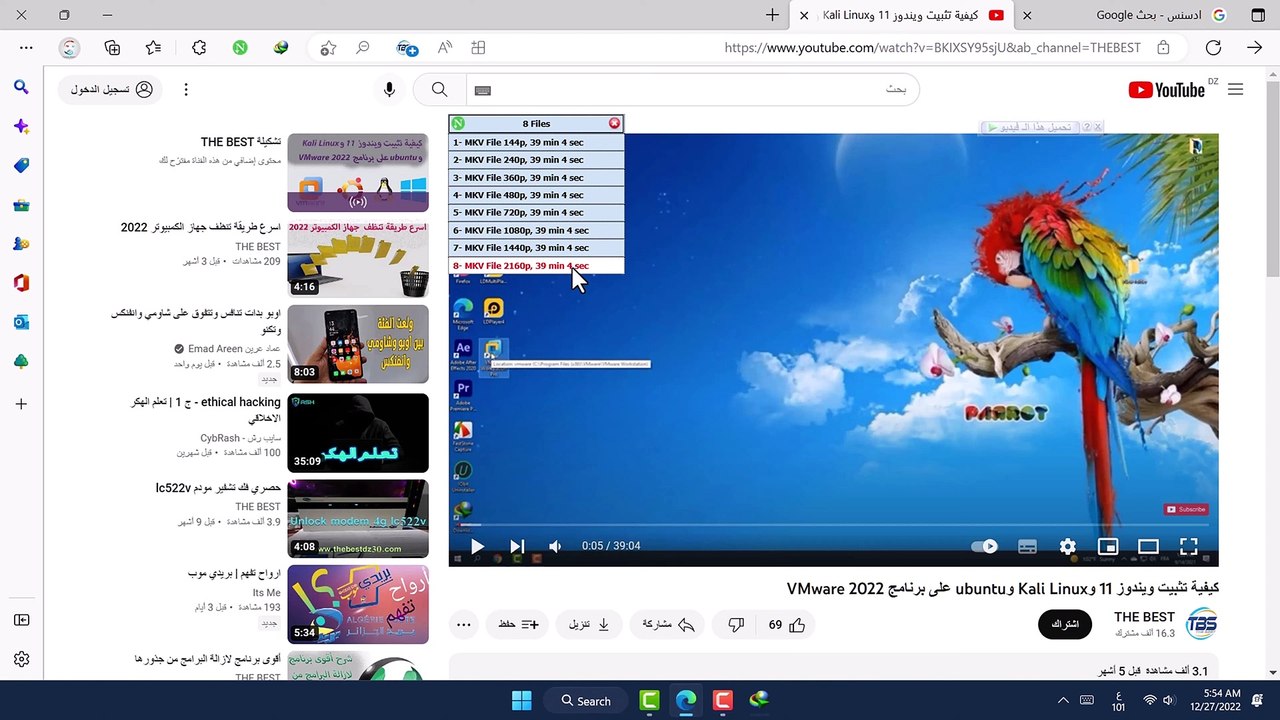This screenshot has width=1280, height=720.
Task: Refresh the page in Edge
Action: pyautogui.click(x=1213, y=48)
